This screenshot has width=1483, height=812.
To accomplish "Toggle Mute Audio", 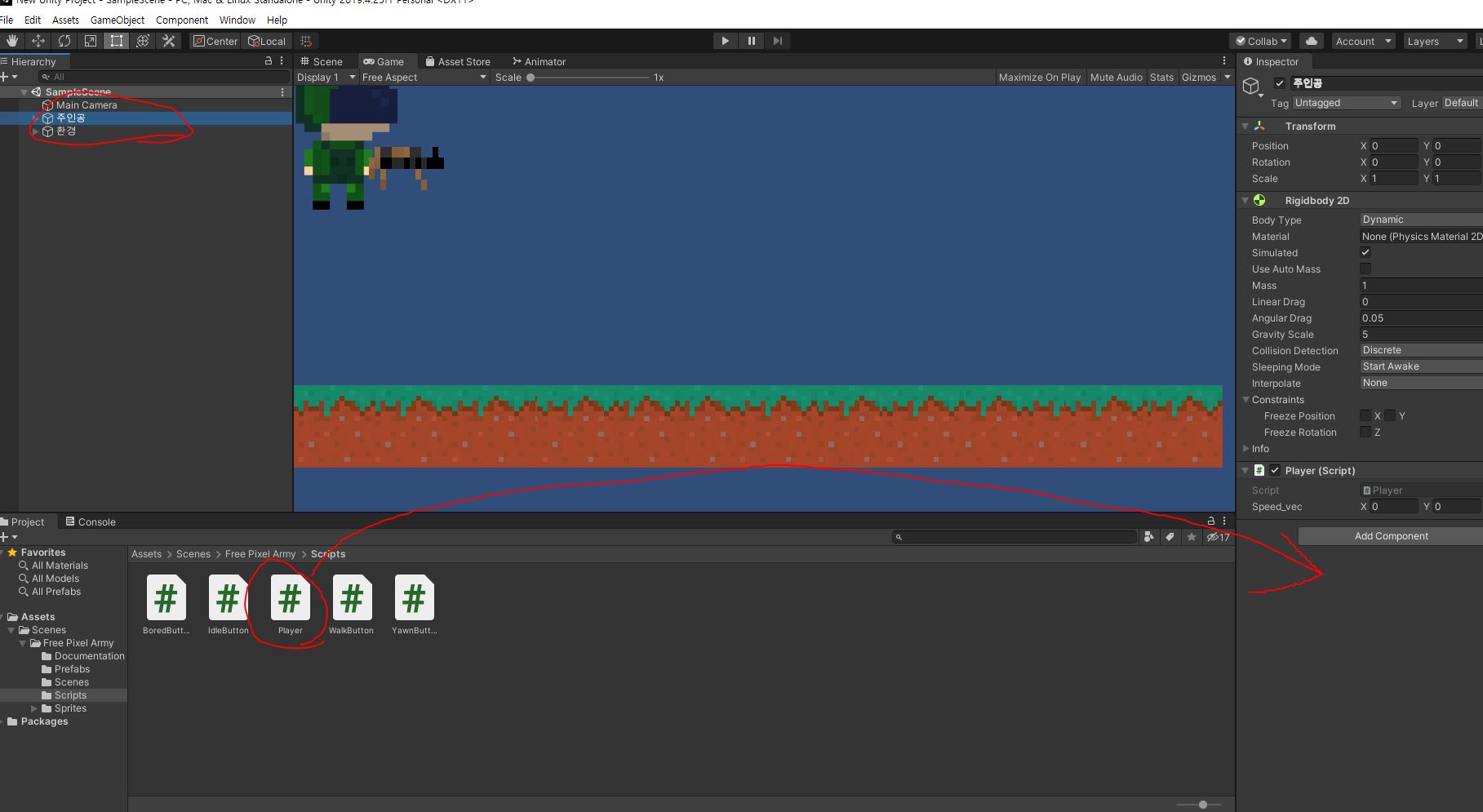I will pyautogui.click(x=1116, y=78).
